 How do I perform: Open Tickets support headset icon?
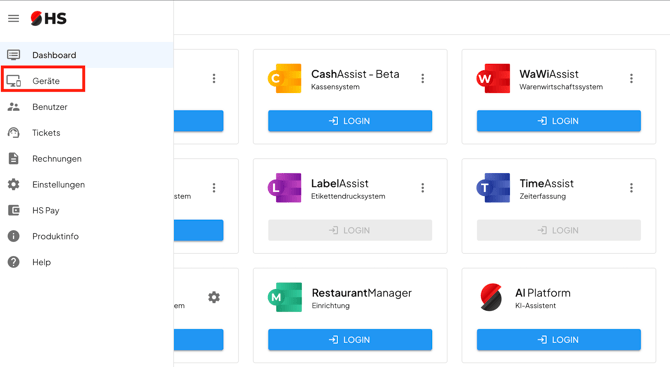pos(14,133)
